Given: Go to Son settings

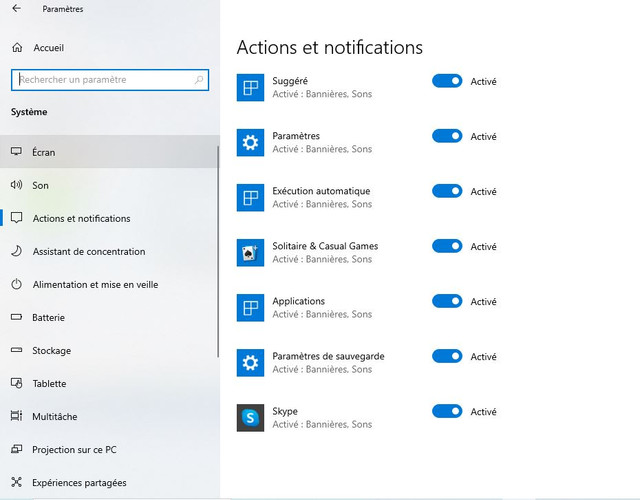Looking at the screenshot, I should (109, 185).
